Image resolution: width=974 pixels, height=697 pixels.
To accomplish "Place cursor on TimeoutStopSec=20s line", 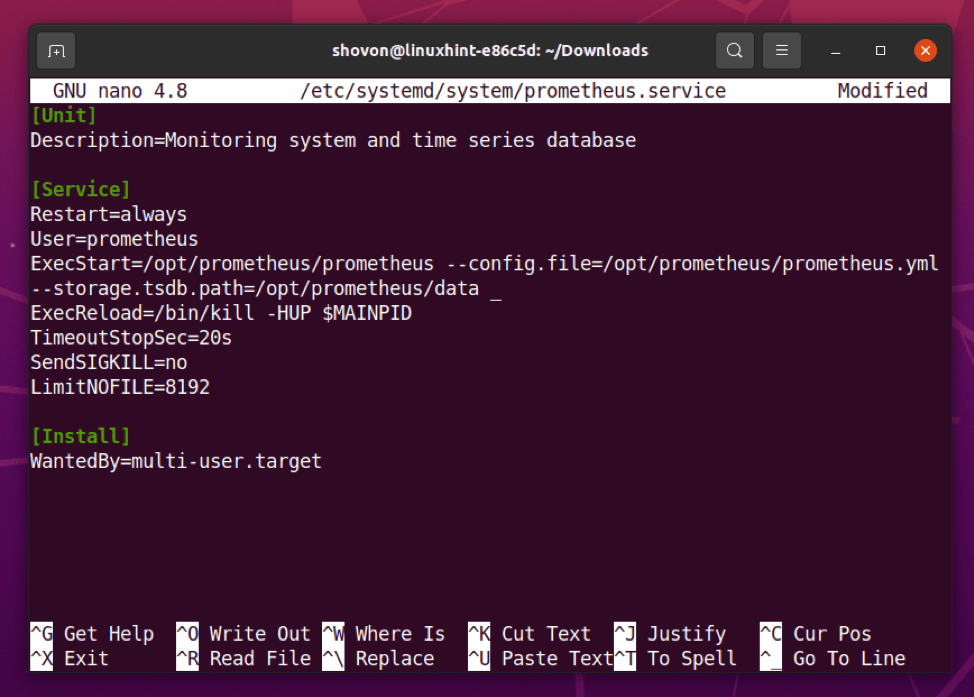I will [x=131, y=338].
